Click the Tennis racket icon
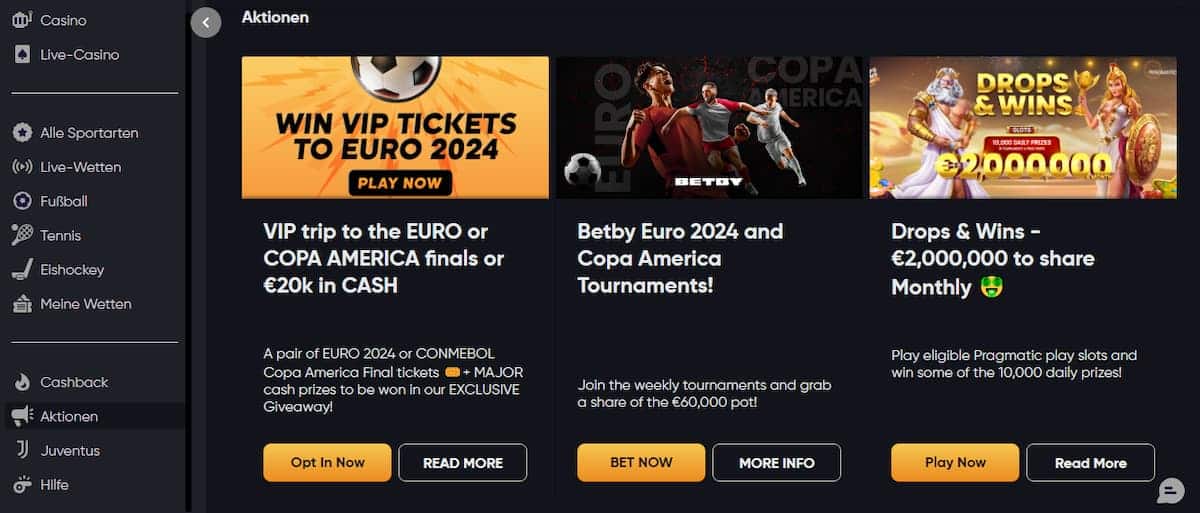Image resolution: width=1200 pixels, height=513 pixels. pyautogui.click(x=22, y=235)
